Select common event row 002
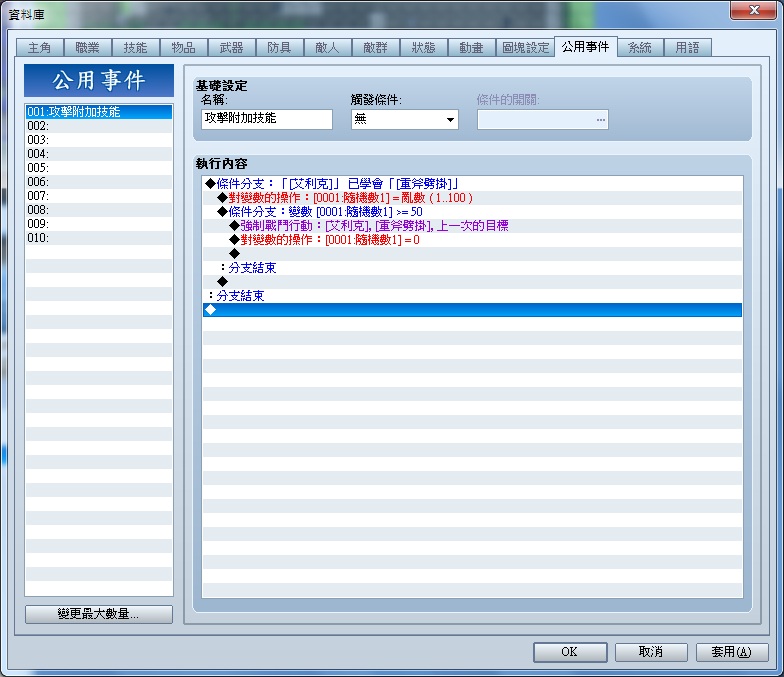Viewport: 784px width, 677px height. point(99,126)
